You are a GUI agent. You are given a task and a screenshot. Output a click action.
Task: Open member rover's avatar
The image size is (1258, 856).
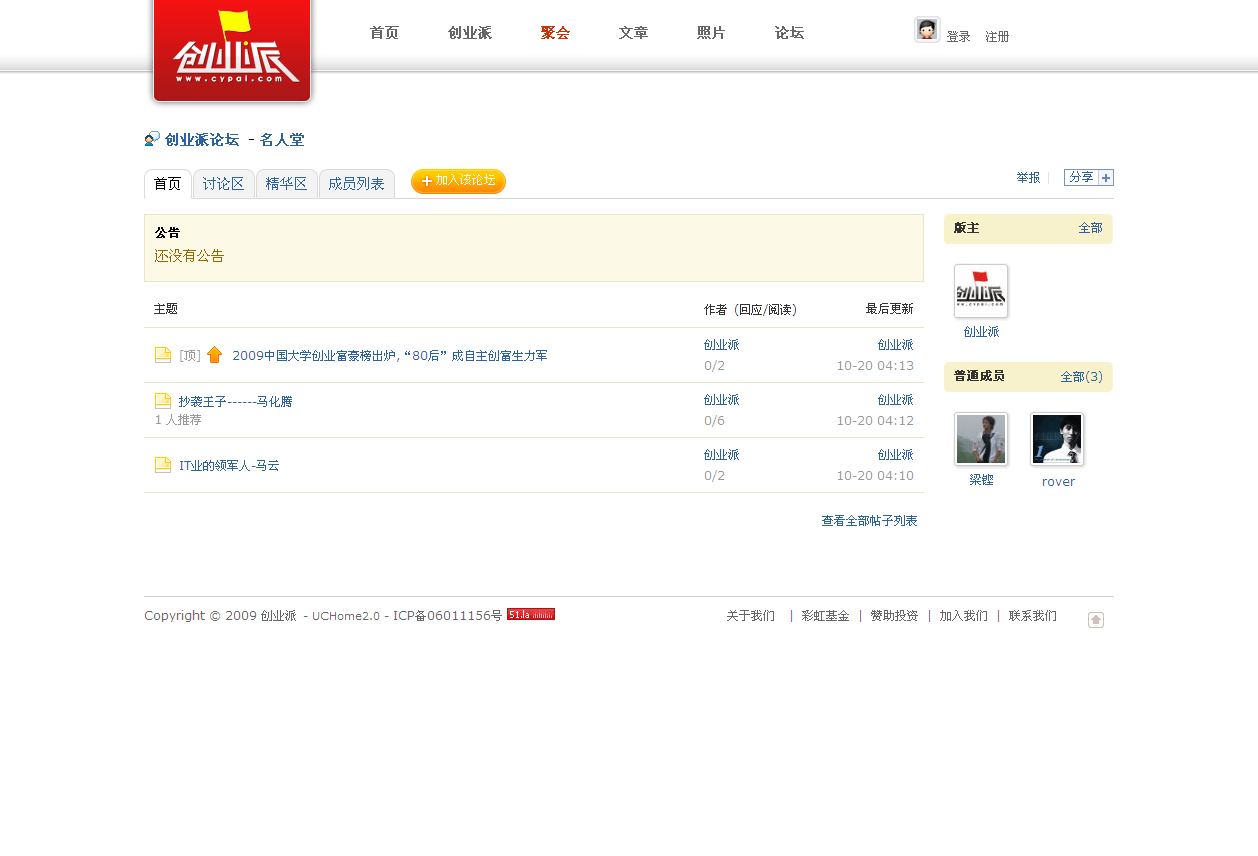1057,439
